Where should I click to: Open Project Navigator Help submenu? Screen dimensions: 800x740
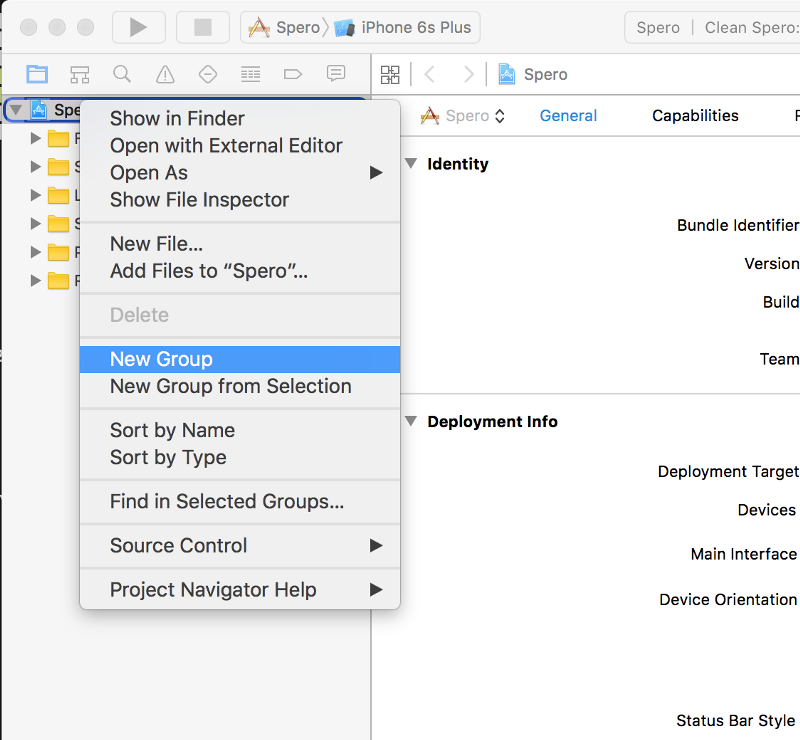point(240,589)
